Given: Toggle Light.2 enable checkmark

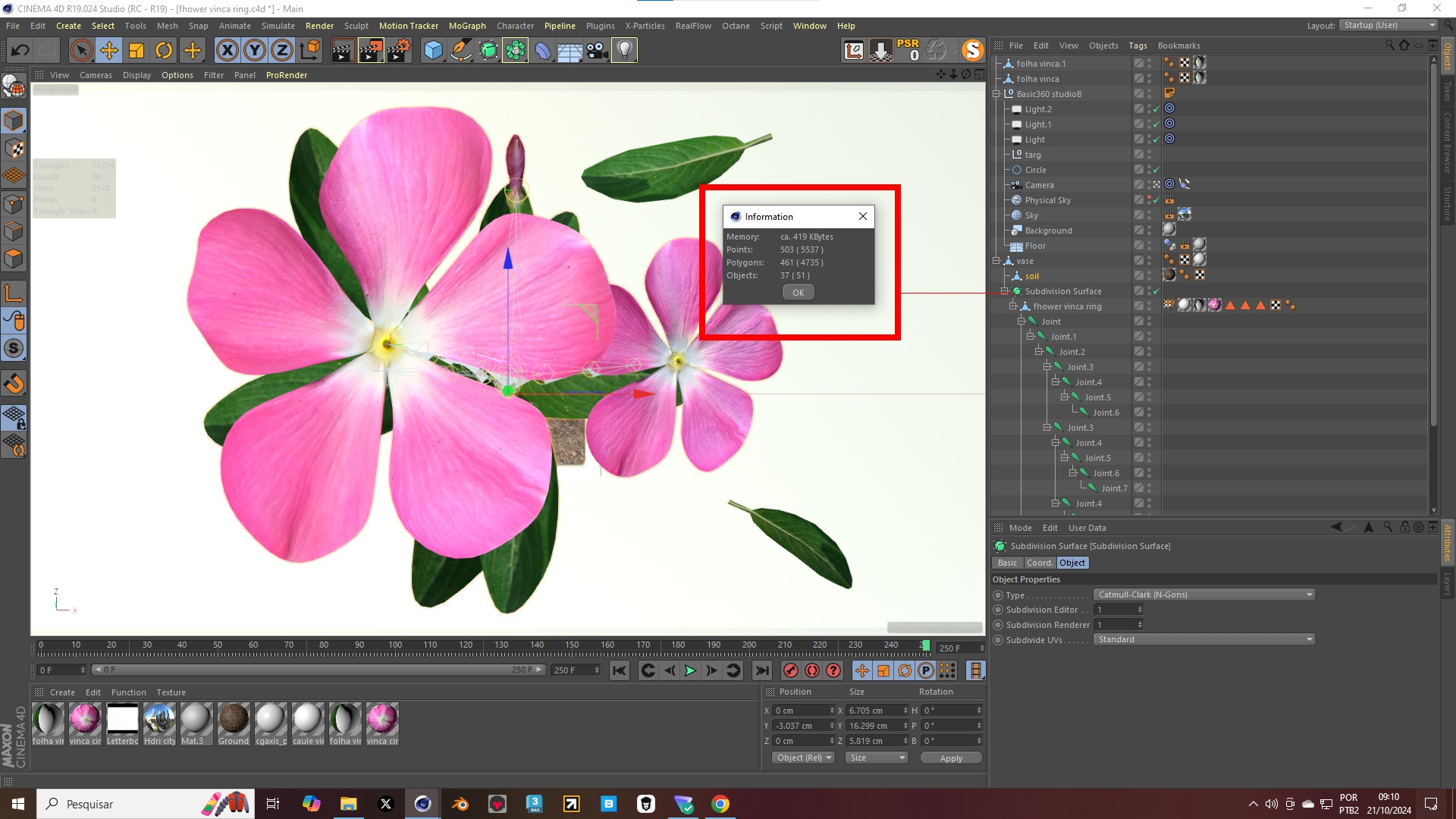Looking at the screenshot, I should point(1156,109).
